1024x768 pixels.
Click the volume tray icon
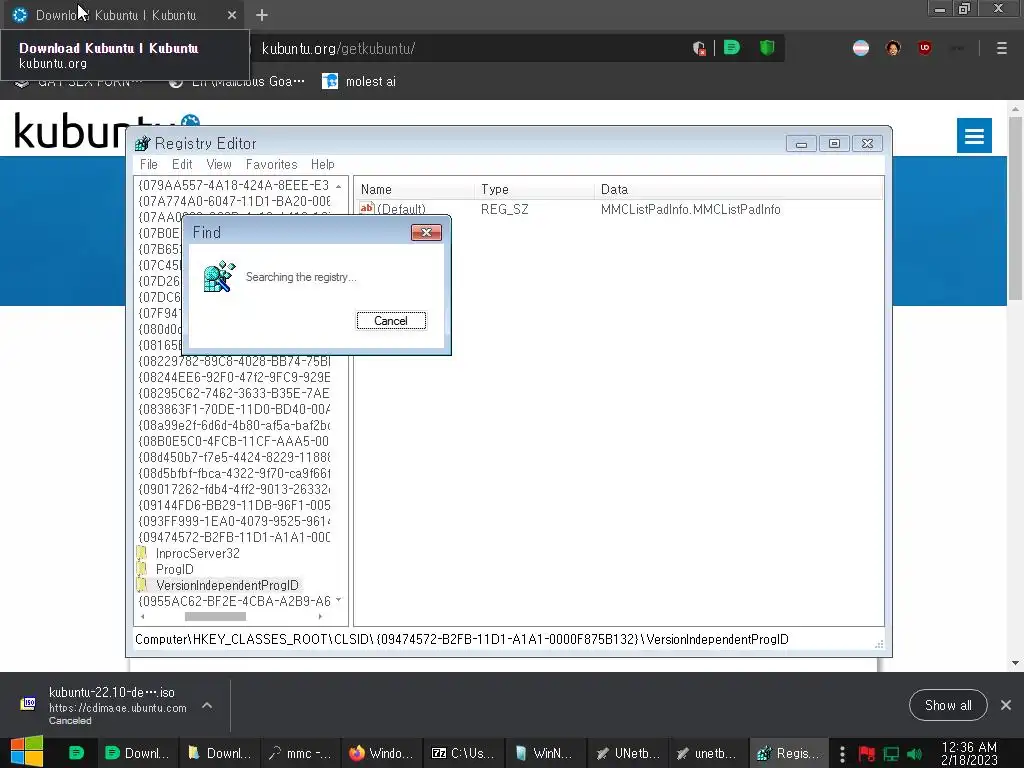pyautogui.click(x=914, y=754)
